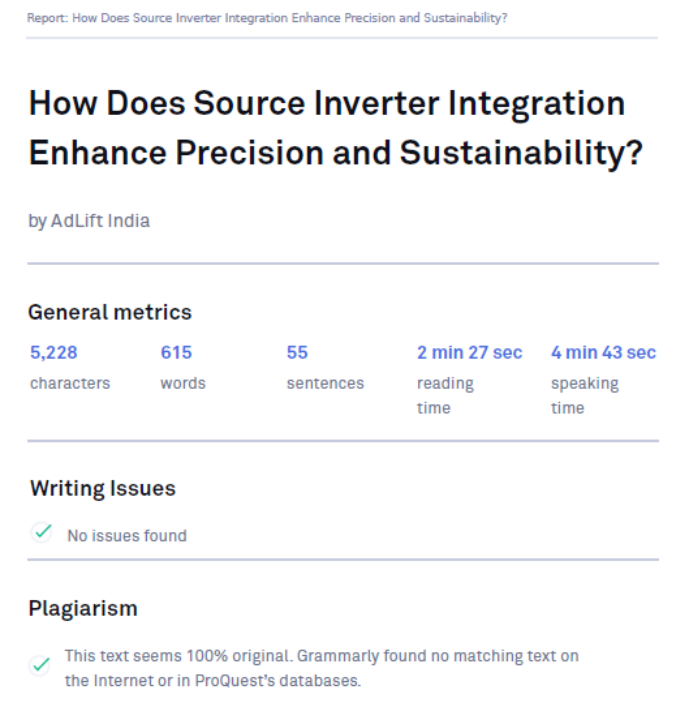Click the No issues found text

click(x=127, y=536)
